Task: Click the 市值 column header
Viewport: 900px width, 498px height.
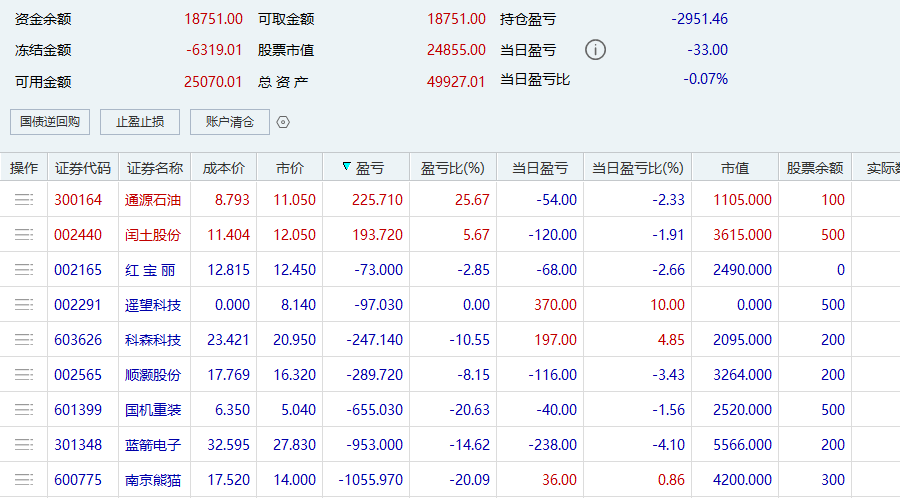Action: point(734,168)
